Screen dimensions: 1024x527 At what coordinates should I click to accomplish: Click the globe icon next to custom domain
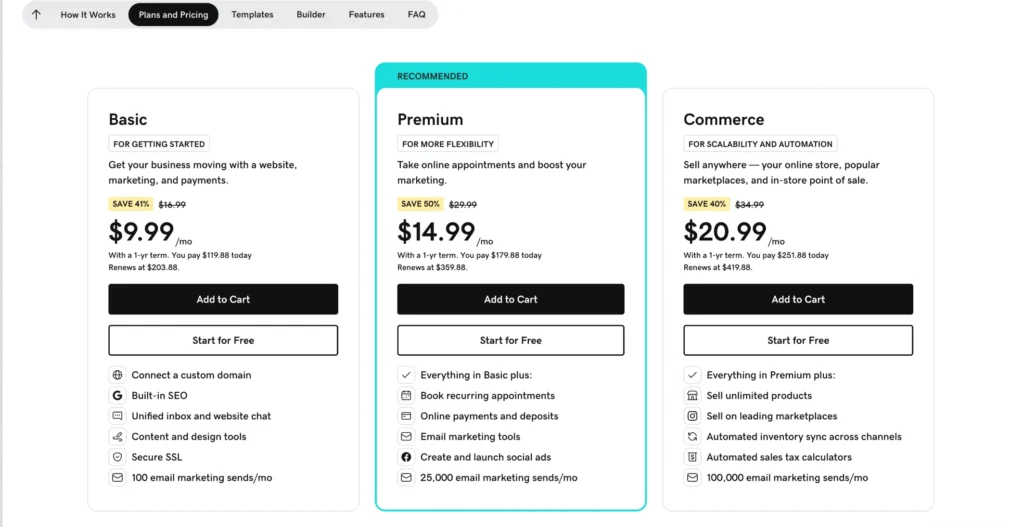click(x=118, y=375)
